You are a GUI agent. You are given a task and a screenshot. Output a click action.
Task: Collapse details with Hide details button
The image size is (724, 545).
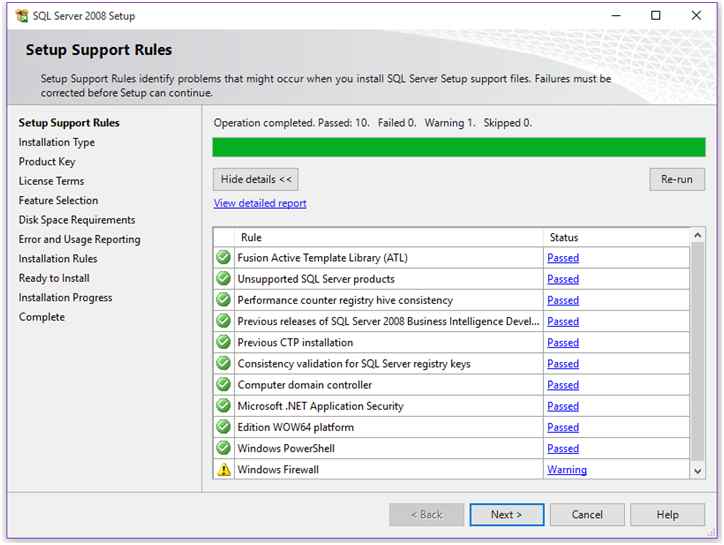256,179
